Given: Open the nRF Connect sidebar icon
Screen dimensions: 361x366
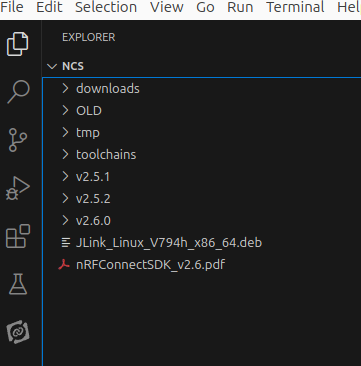Looking at the screenshot, I should coord(18,332).
